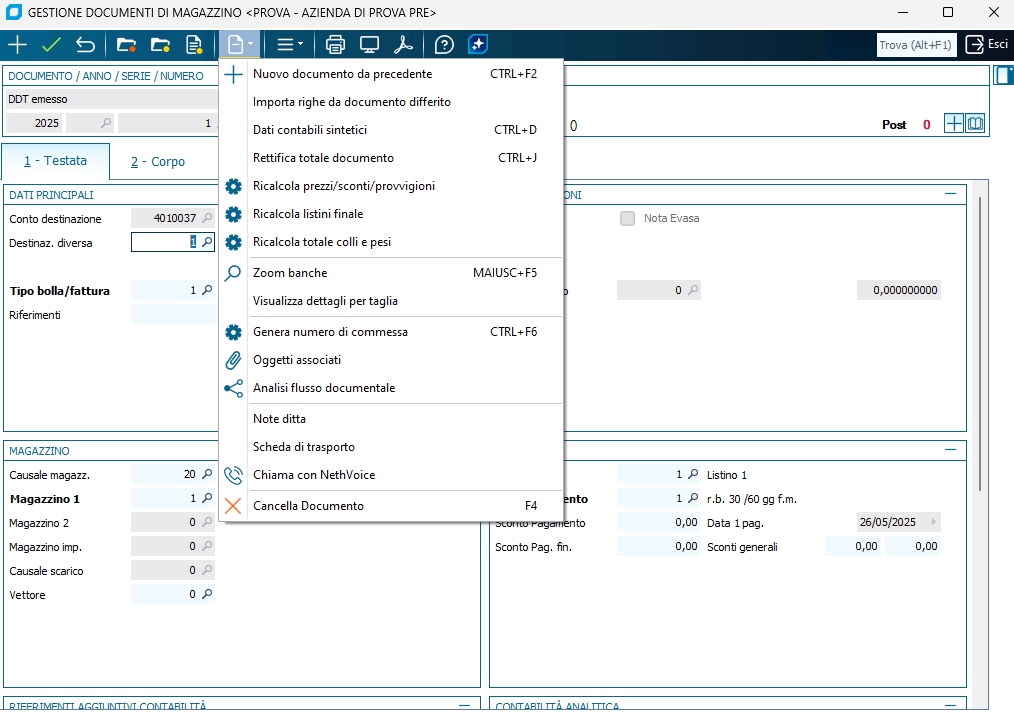
Task: Open the PDF export icon
Action: point(403,45)
